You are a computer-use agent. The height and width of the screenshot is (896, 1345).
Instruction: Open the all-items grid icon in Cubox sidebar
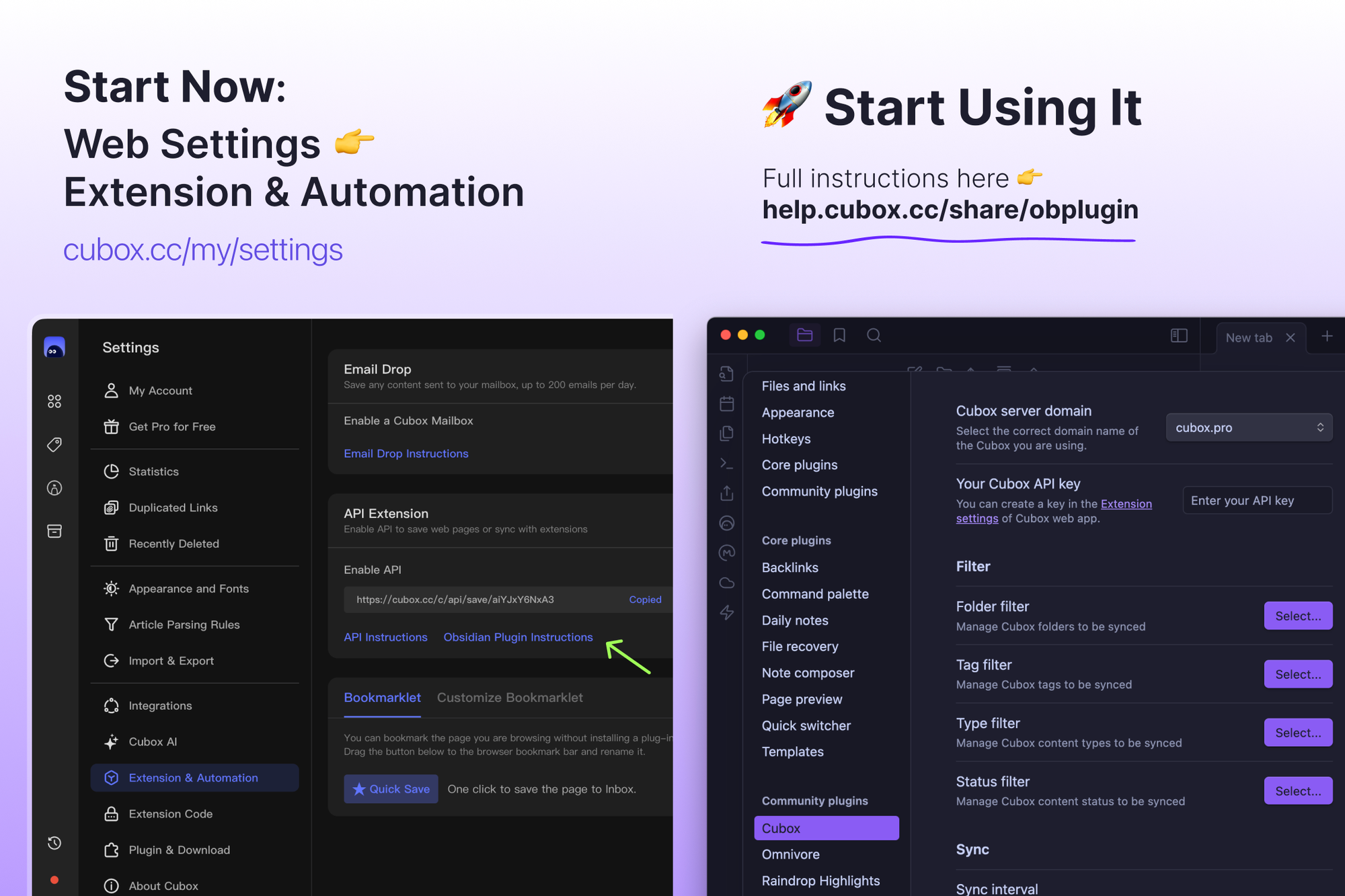[54, 401]
